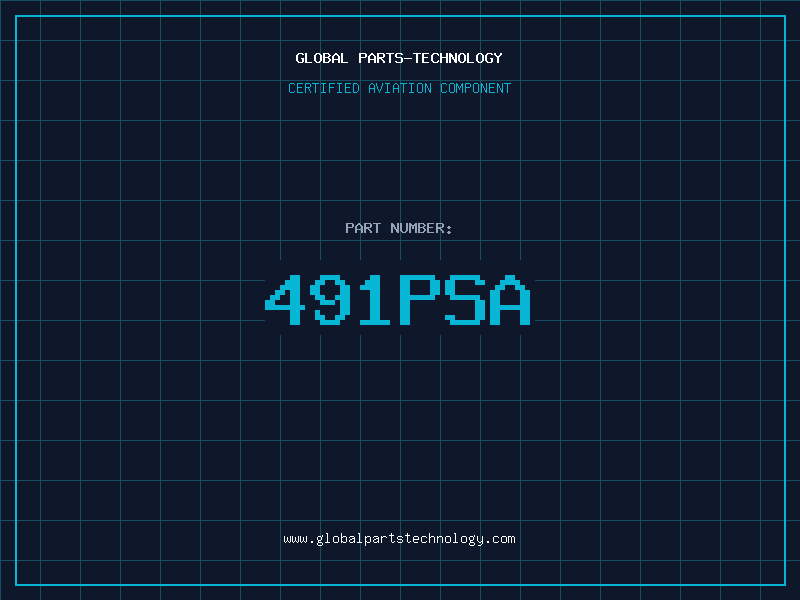This screenshot has width=800, height=600.
Task: Click the PART NUMBER: label
Action: click(x=398, y=228)
